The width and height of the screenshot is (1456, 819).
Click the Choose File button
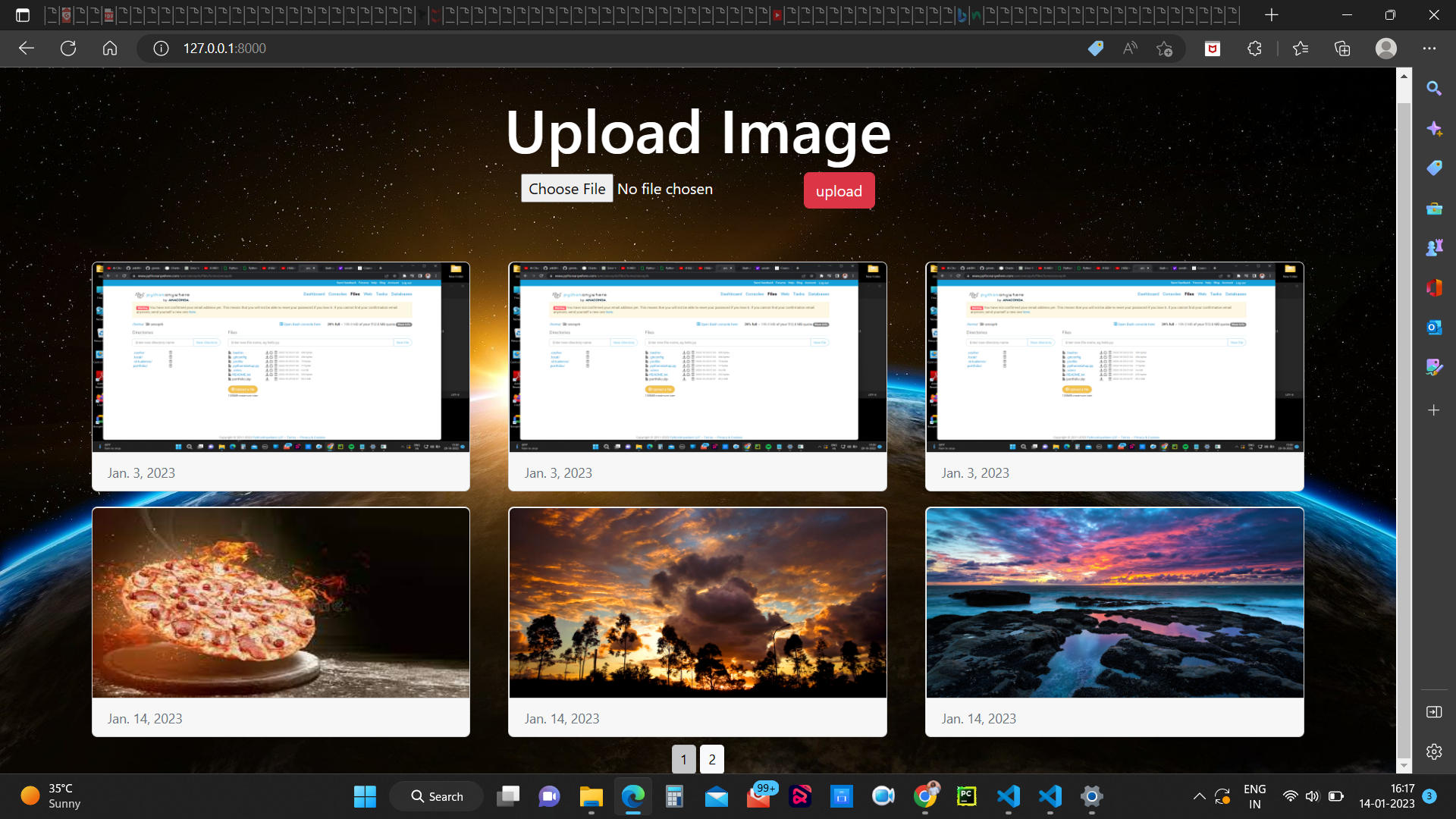coord(566,189)
